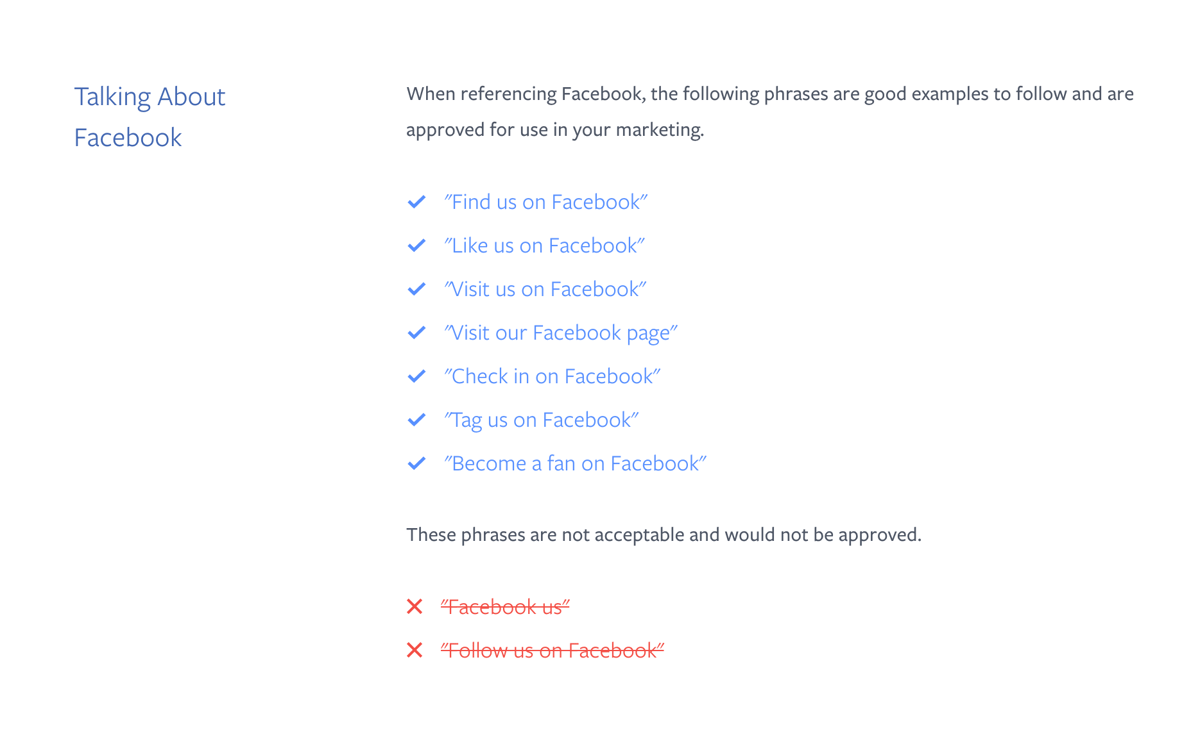Select the struck-through "Follow us on Facebook" text
1200x746 pixels.
click(552, 651)
